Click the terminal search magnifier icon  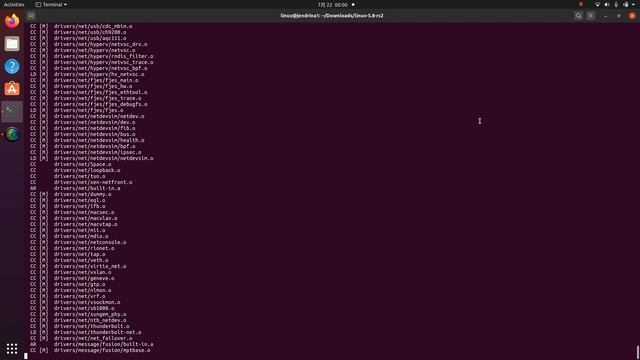tap(578, 16)
